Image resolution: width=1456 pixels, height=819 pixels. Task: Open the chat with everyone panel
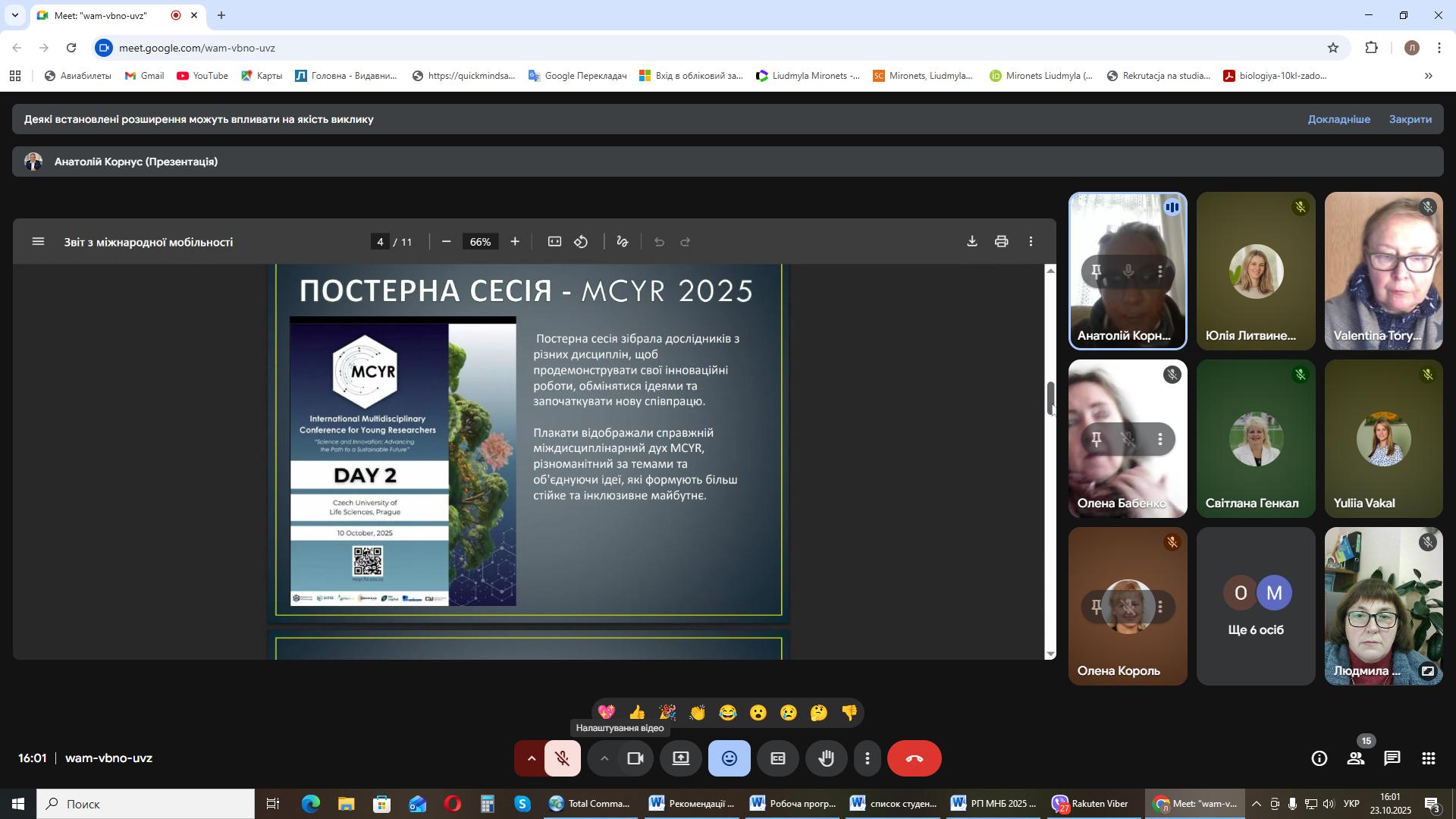click(x=1392, y=758)
